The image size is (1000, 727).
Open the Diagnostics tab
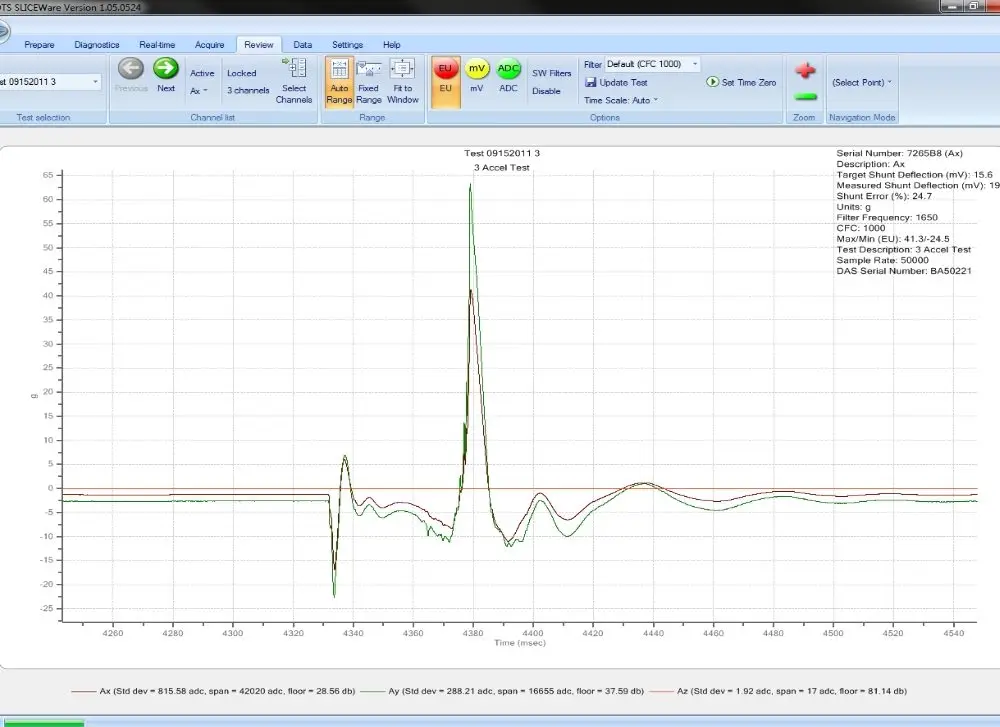coord(97,45)
